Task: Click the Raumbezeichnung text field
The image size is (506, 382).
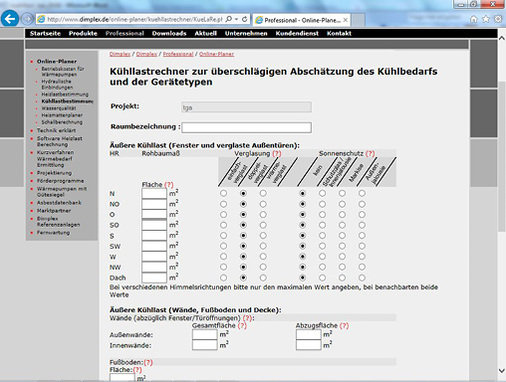Action: click(x=247, y=127)
